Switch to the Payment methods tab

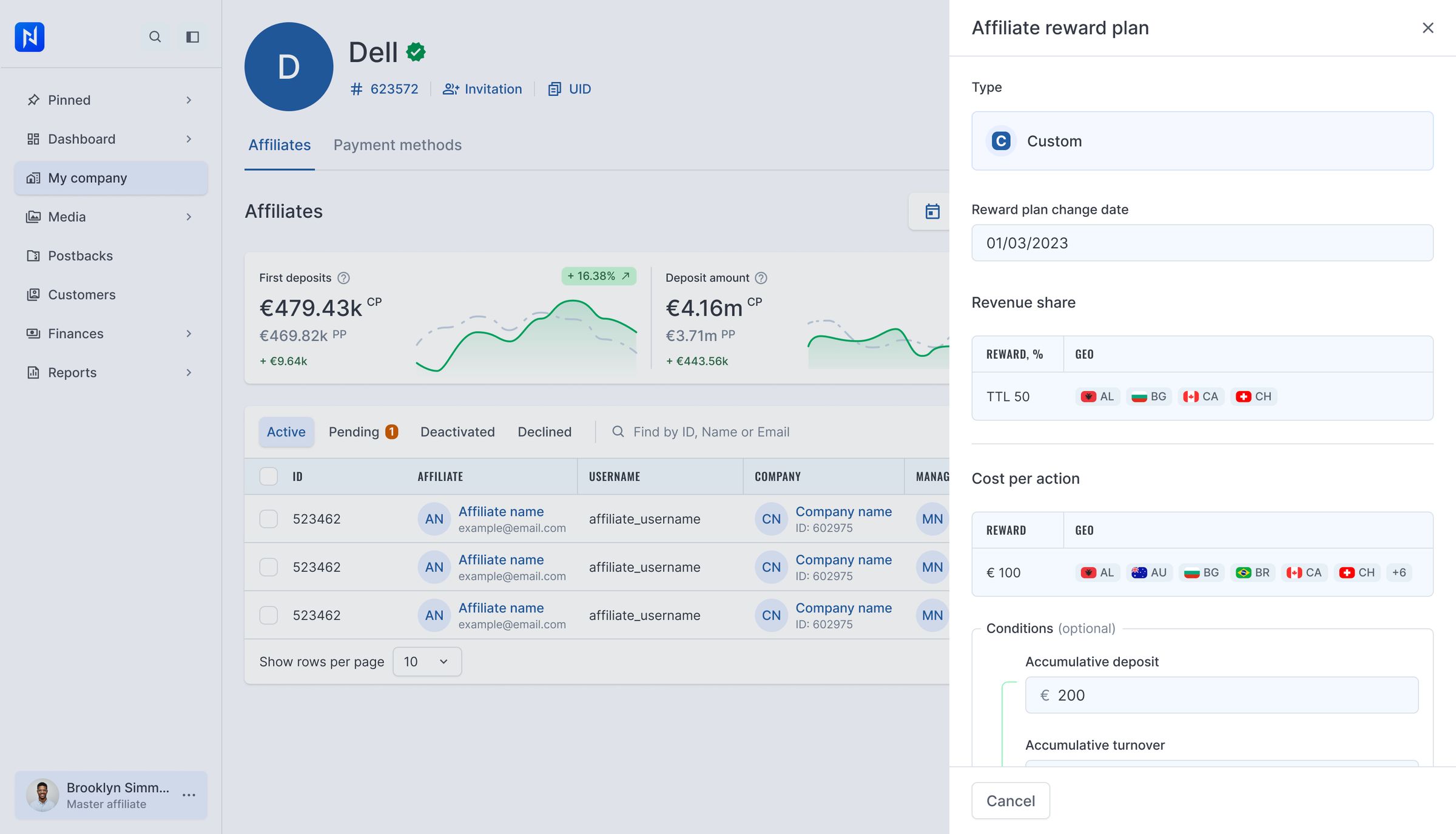397,145
